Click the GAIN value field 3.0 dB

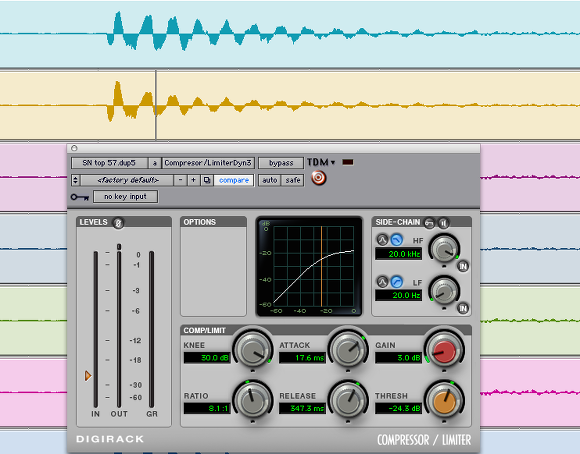click(398, 358)
